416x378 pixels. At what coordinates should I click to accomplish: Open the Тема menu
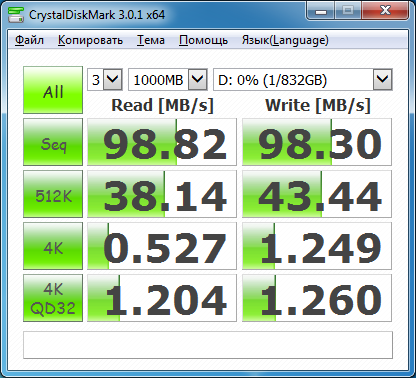click(x=151, y=40)
